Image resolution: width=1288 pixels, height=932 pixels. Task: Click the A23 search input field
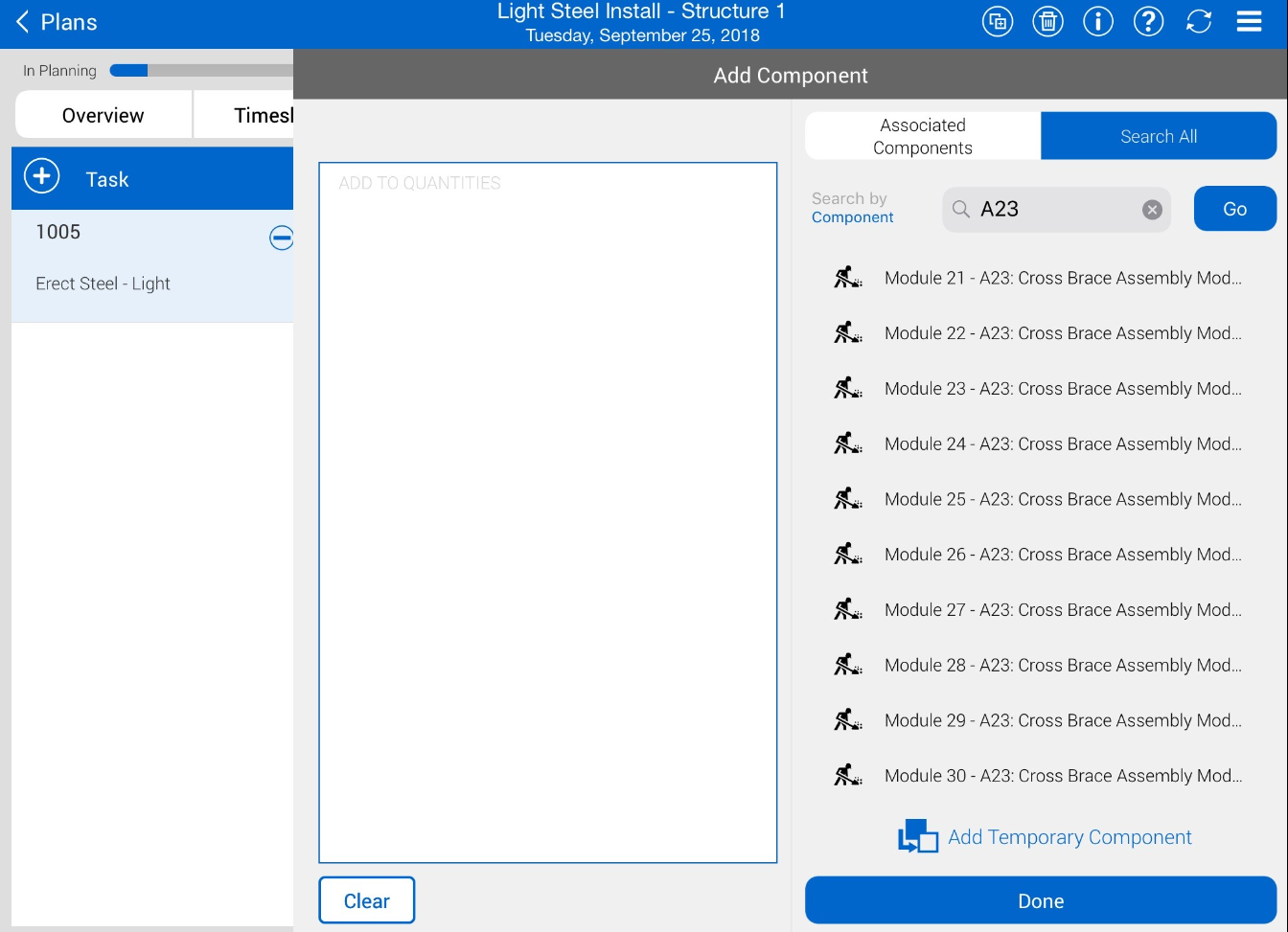(x=1054, y=210)
